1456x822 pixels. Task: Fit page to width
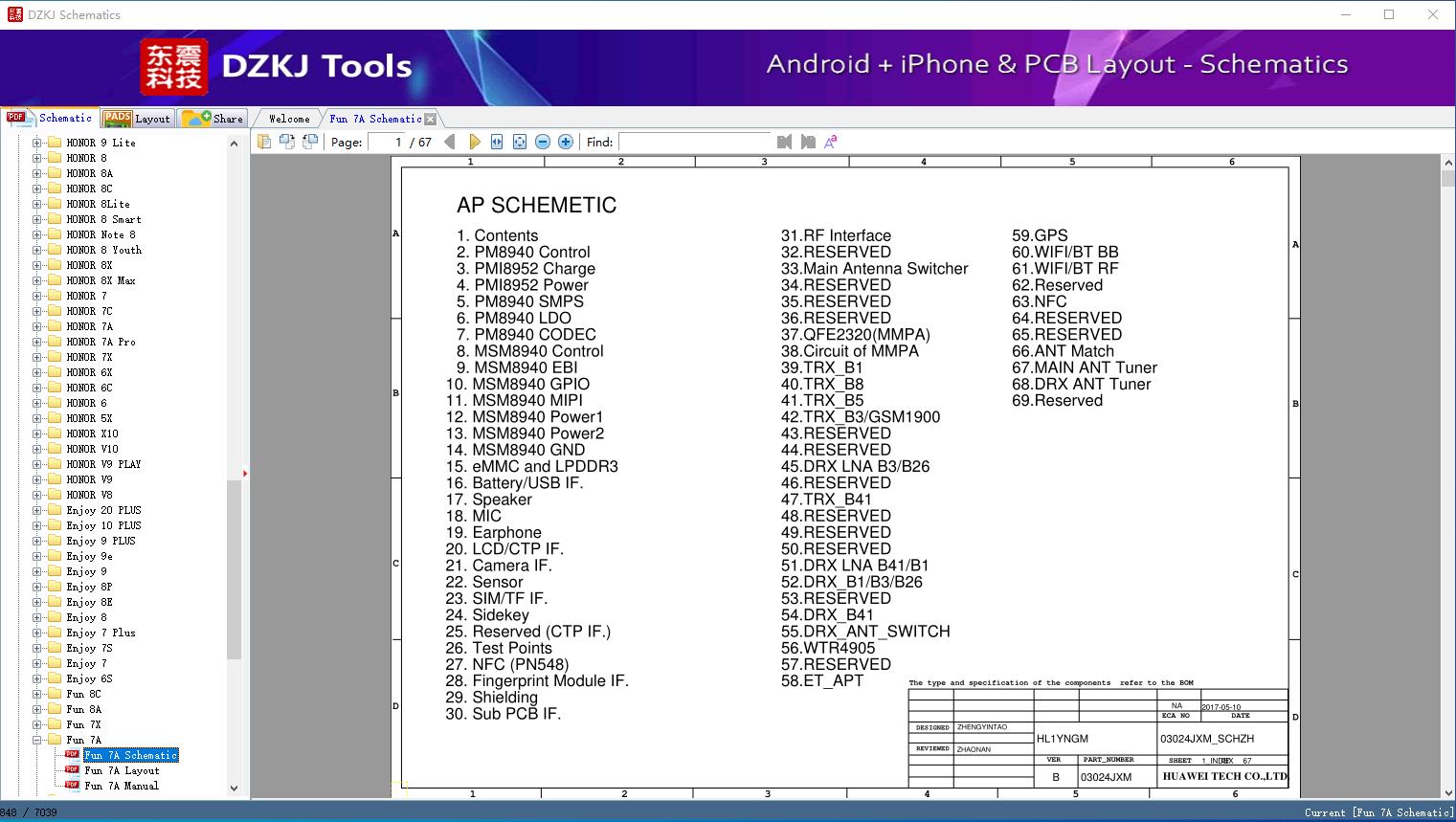click(497, 142)
